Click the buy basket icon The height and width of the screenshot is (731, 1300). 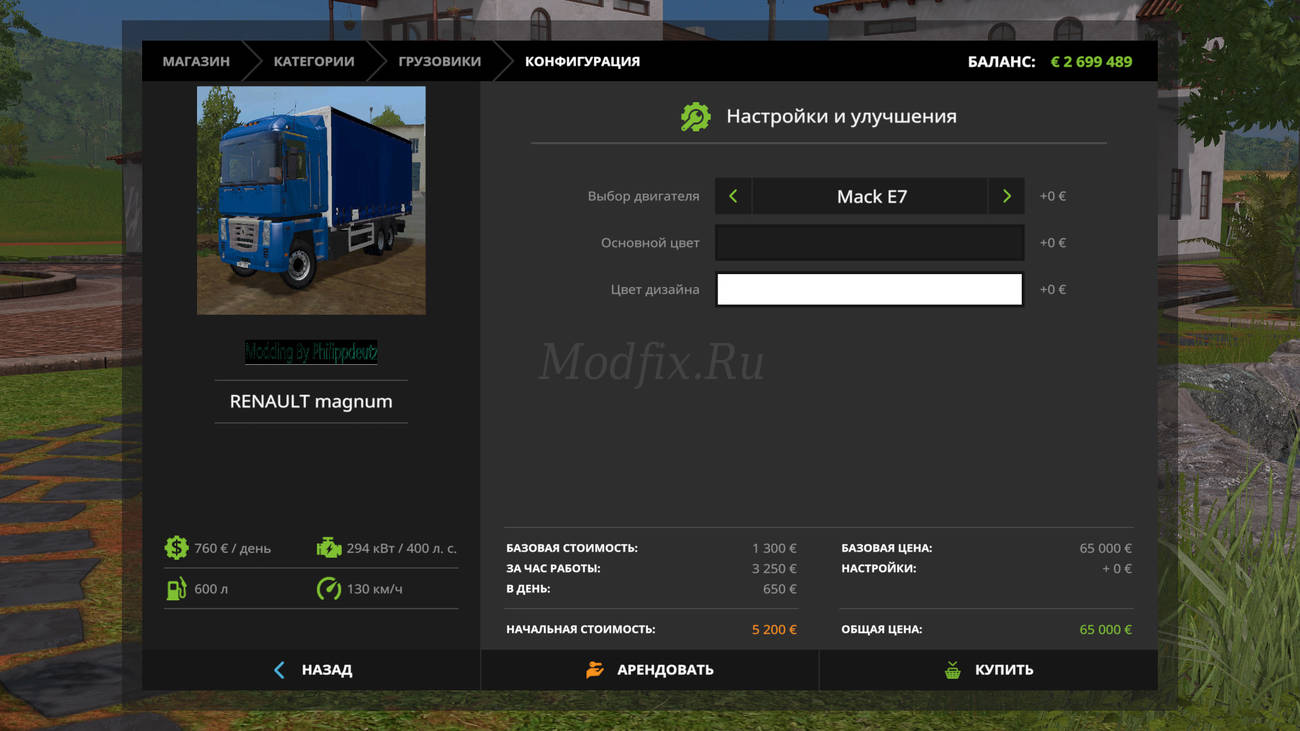952,670
